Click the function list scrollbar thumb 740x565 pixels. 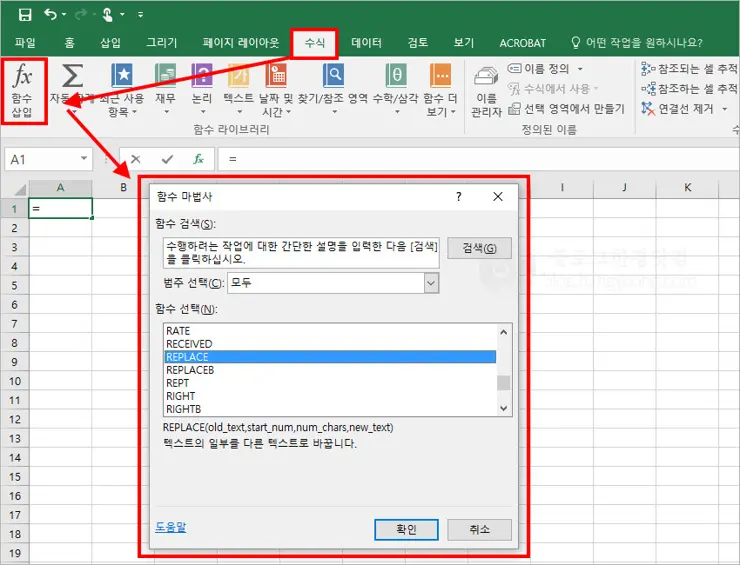click(504, 383)
